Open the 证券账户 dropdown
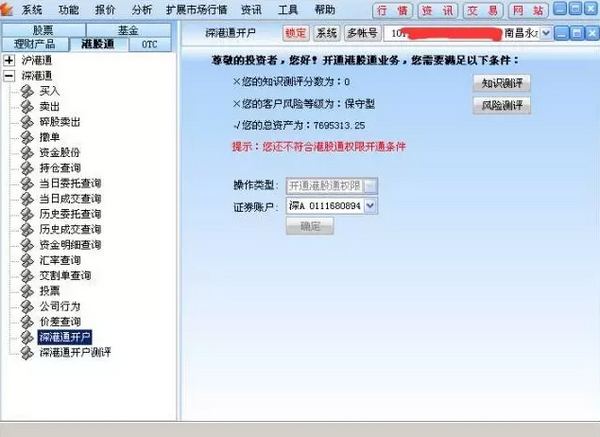This screenshot has width=600, height=437. click(x=370, y=206)
